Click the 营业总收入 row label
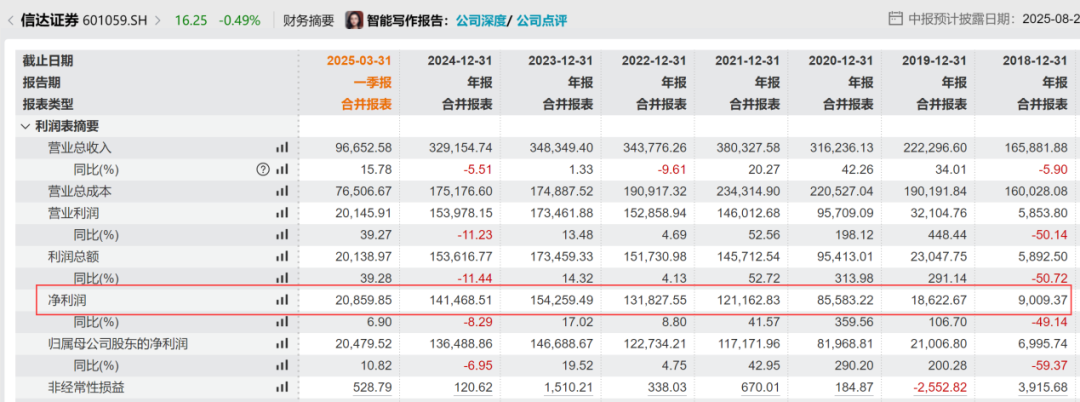This screenshot has width=1080, height=402. click(79, 147)
